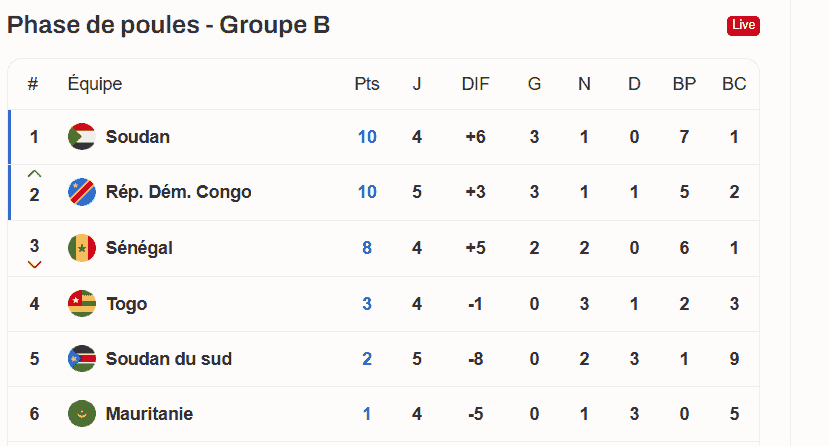Select the Soudan du sud team name
The height and width of the screenshot is (446, 829).
(169, 359)
